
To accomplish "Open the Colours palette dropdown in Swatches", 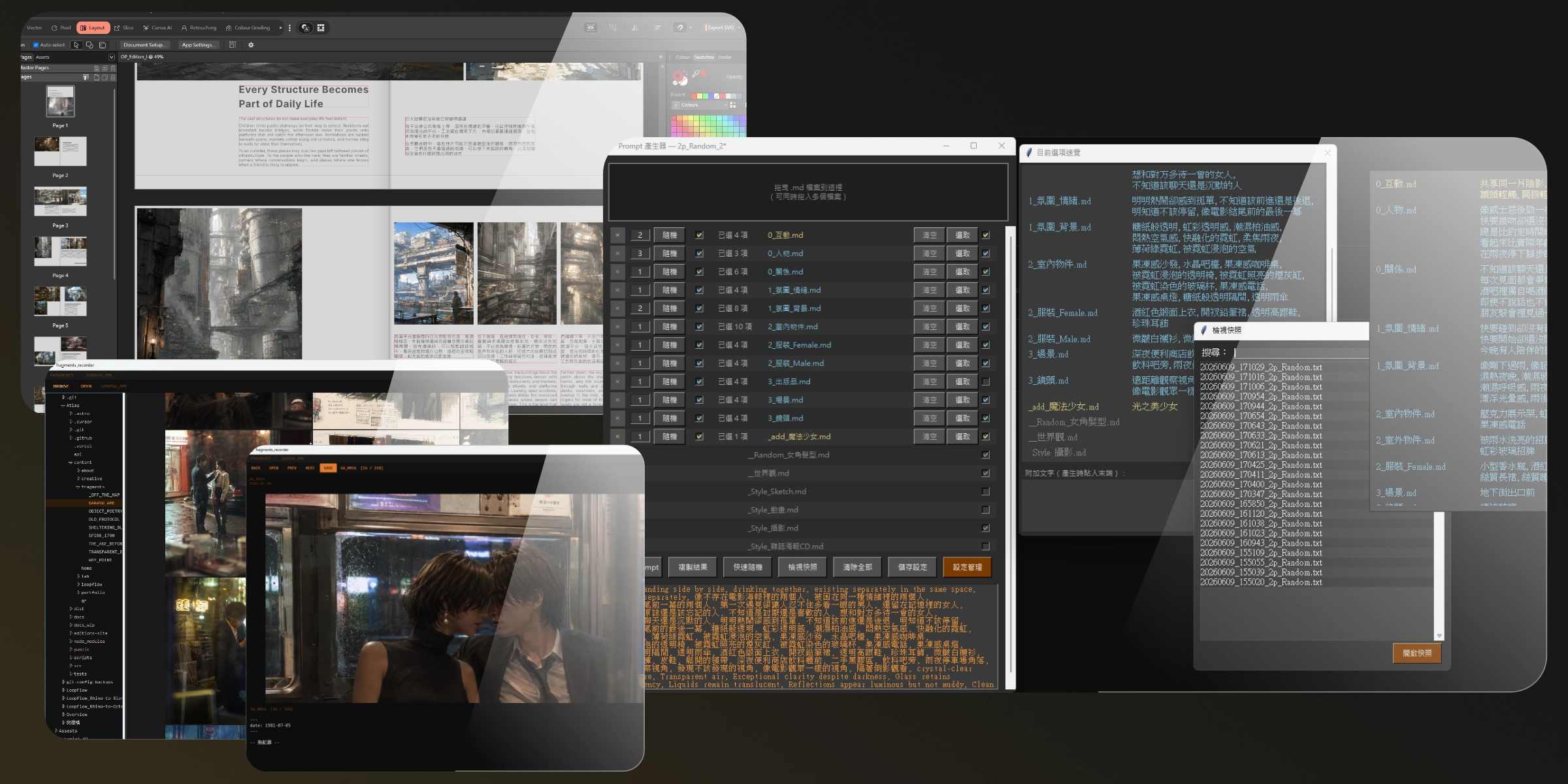I will pos(699,105).
